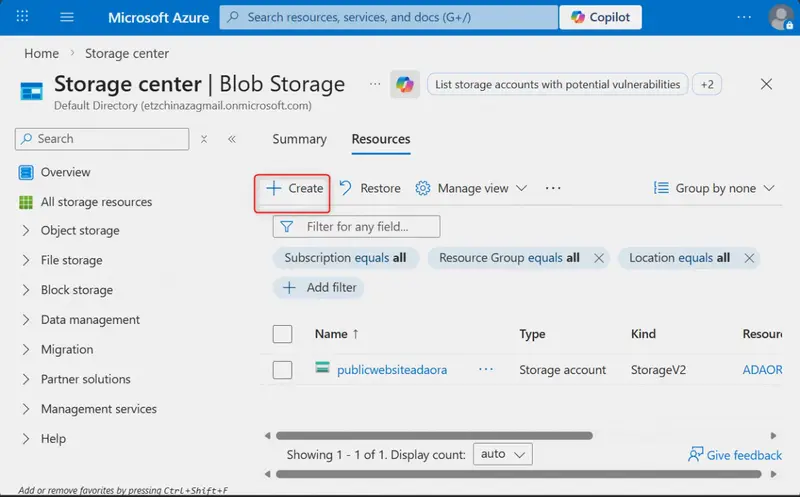
Task: Open the user account avatar
Action: click(x=781, y=17)
